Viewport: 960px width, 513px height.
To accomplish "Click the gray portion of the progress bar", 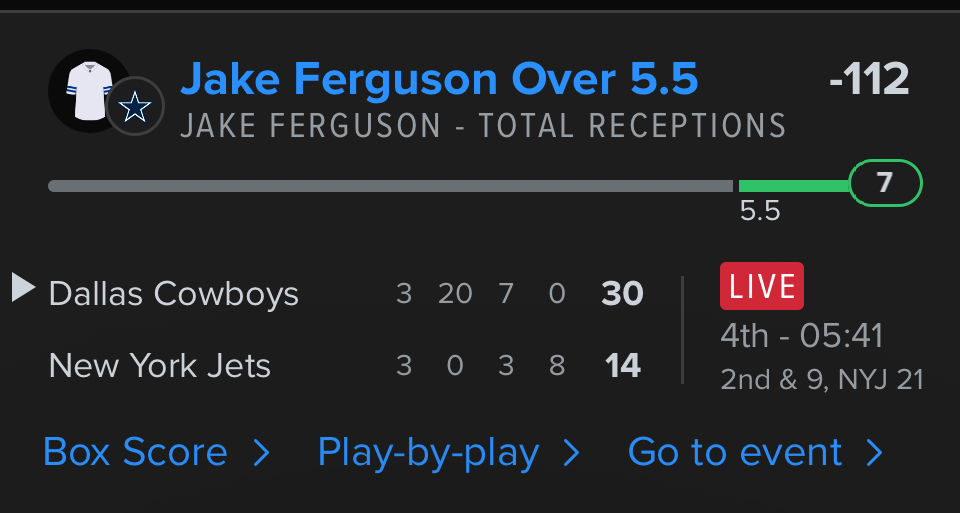I will point(390,186).
